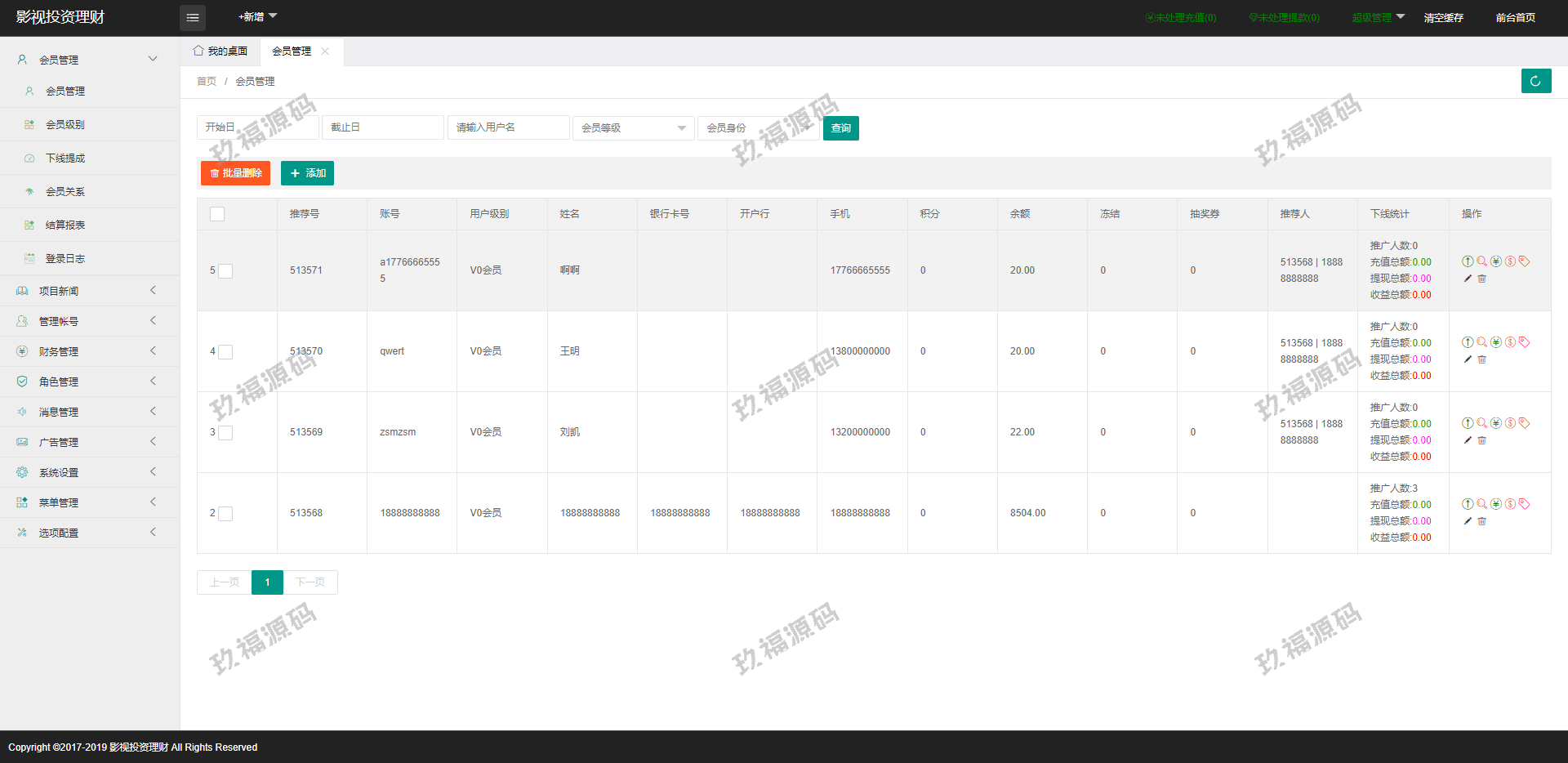Open 会员级别 in the sidebar
Image resolution: width=1568 pixels, height=763 pixels.
click(x=65, y=125)
